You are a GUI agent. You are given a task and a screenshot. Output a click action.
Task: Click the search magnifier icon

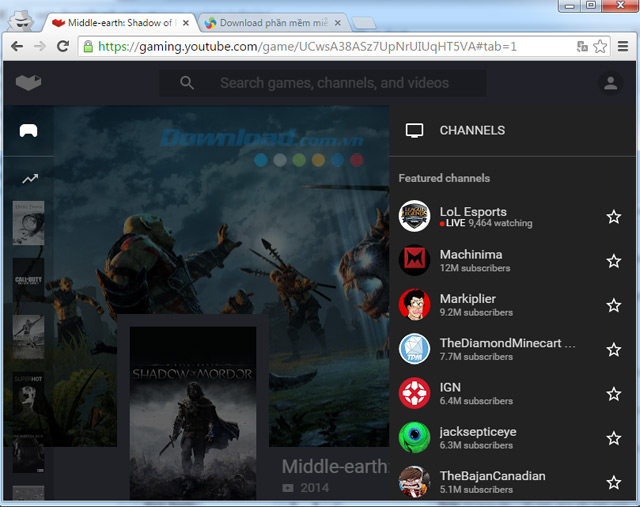[x=187, y=83]
